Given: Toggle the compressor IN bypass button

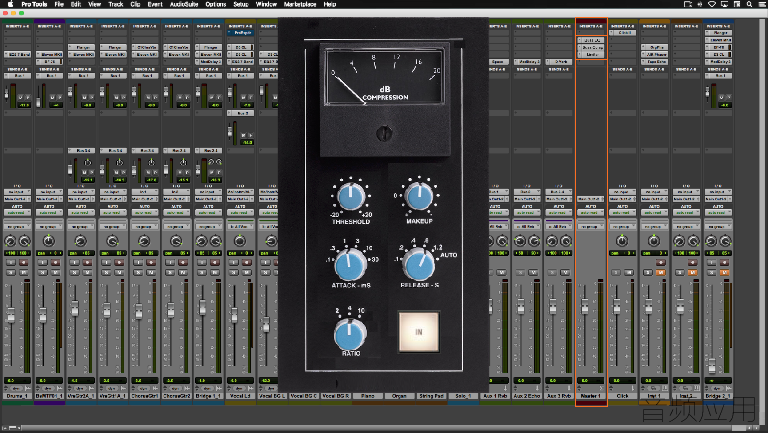Looking at the screenshot, I should (419, 332).
